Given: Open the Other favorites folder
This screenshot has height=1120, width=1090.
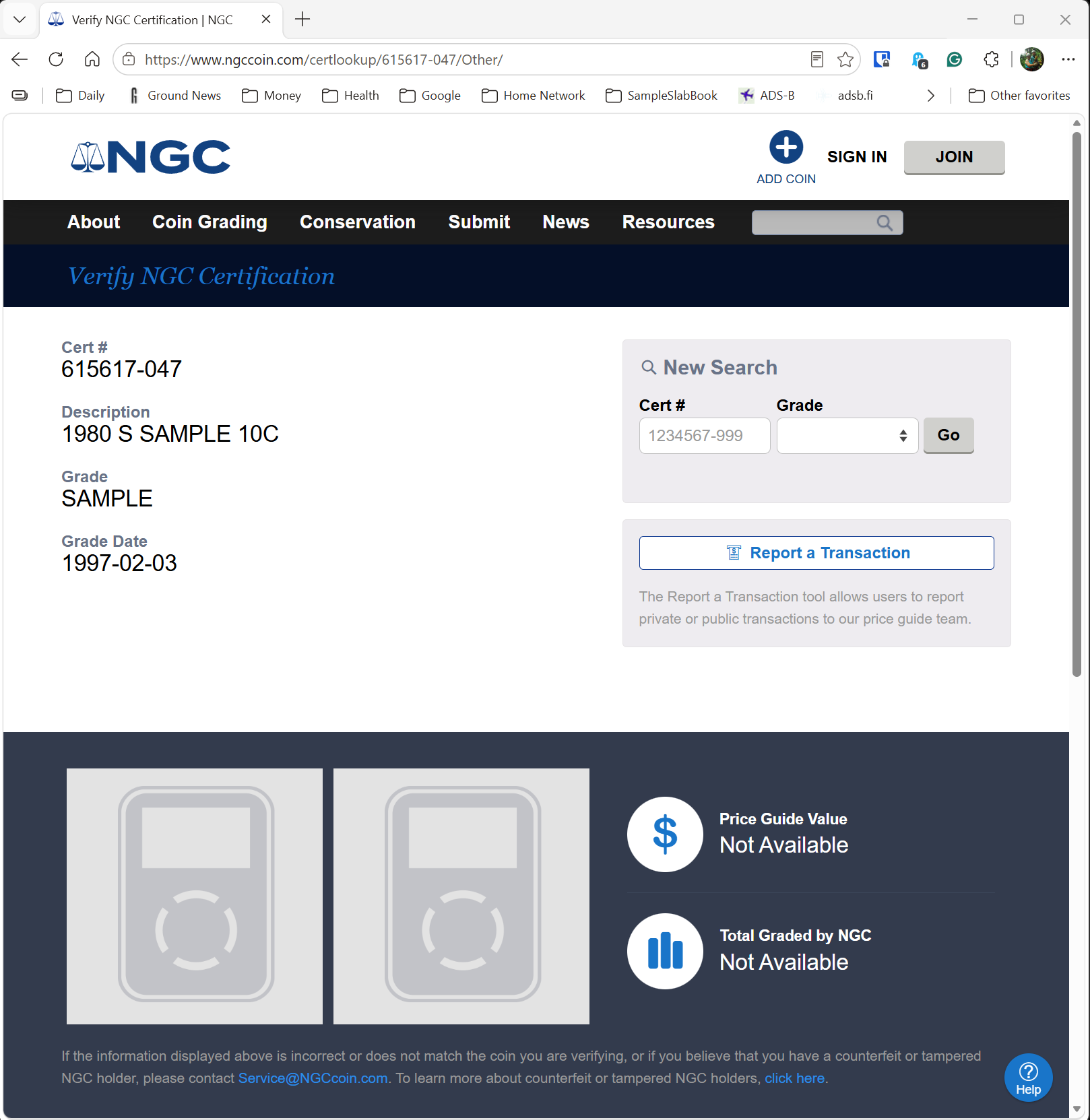Looking at the screenshot, I should pyautogui.click(x=1019, y=96).
